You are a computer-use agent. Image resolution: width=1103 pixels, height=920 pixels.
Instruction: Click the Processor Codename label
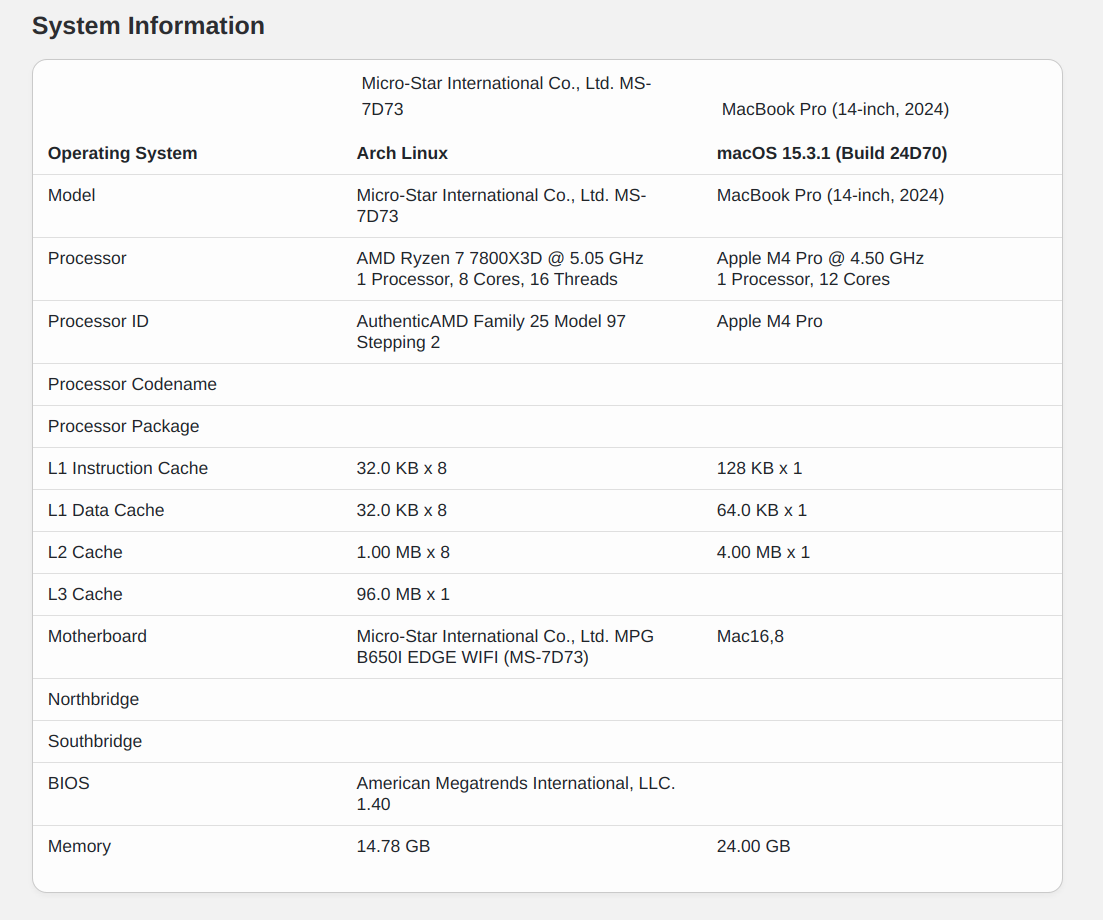(x=132, y=384)
